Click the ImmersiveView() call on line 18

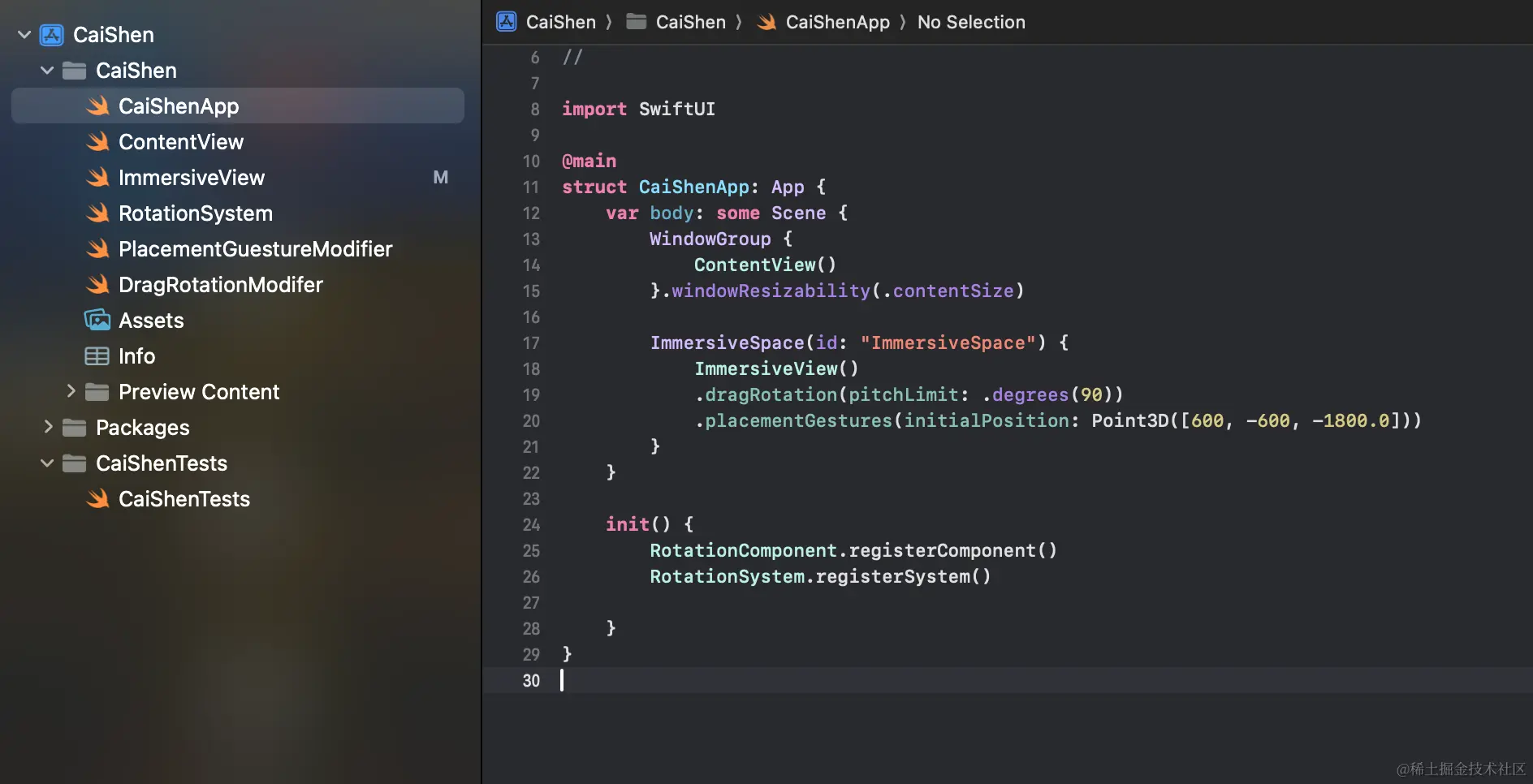[776, 369]
